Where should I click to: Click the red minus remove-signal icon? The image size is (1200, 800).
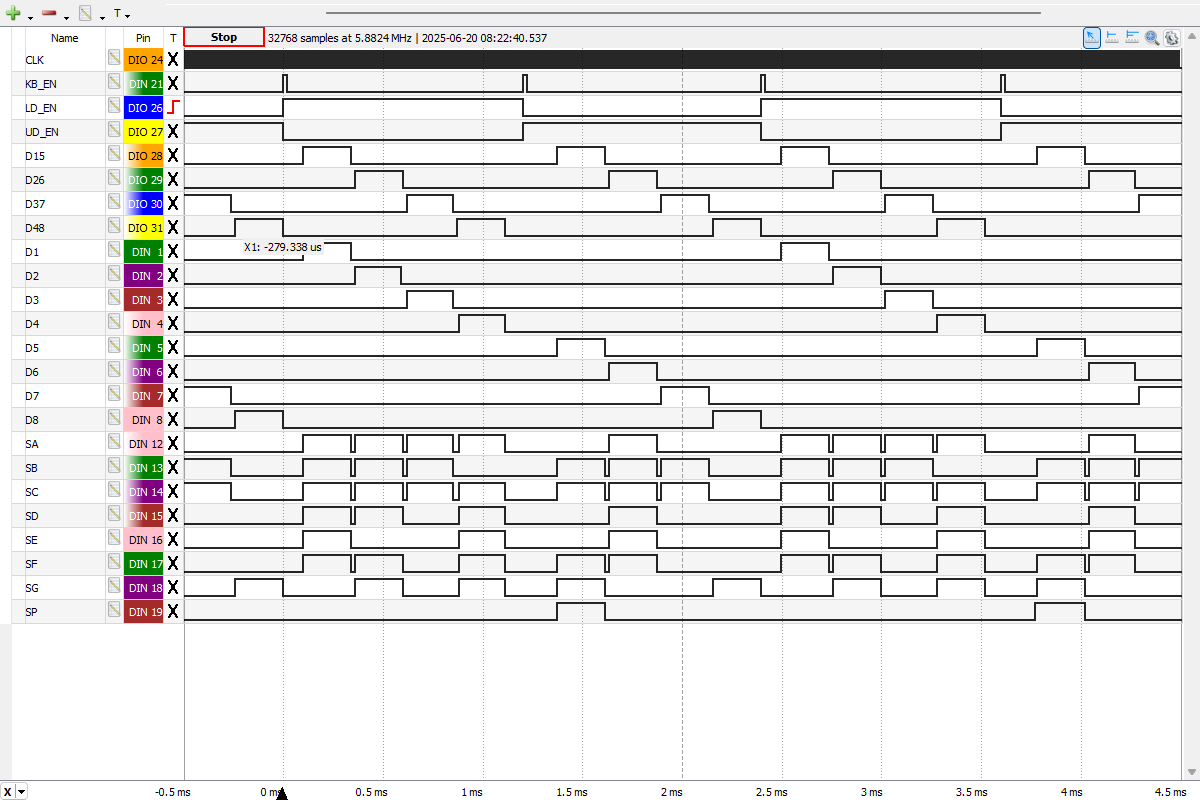(49, 14)
